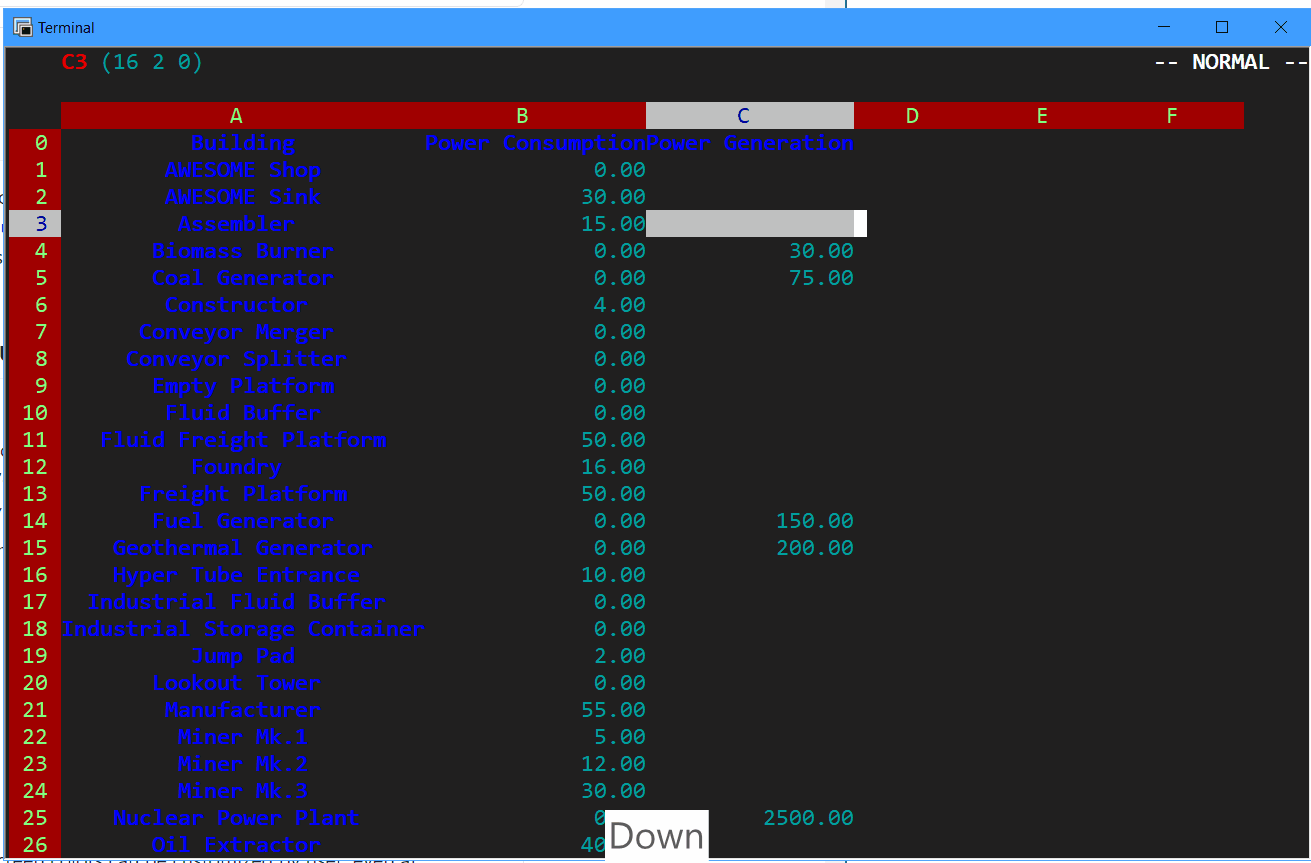Select the 'Miner Mk.1' cell
1311x863 pixels.
point(243,737)
